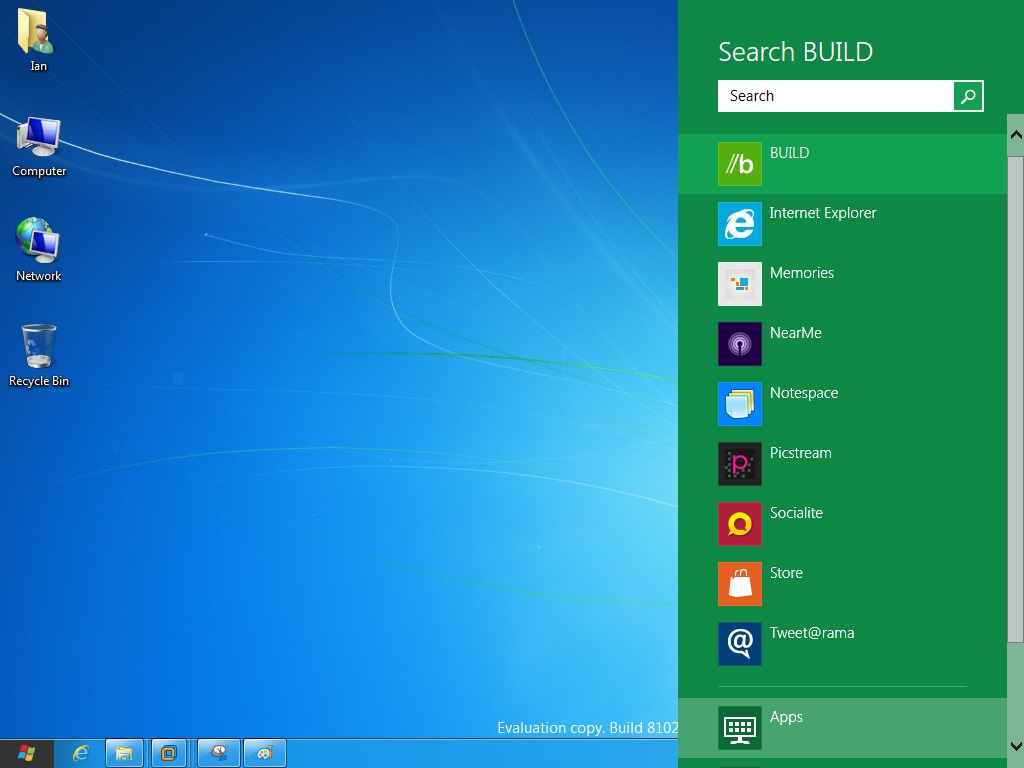The width and height of the screenshot is (1024, 768).
Task: Click the "Store" label text
Action: pyautogui.click(x=786, y=573)
